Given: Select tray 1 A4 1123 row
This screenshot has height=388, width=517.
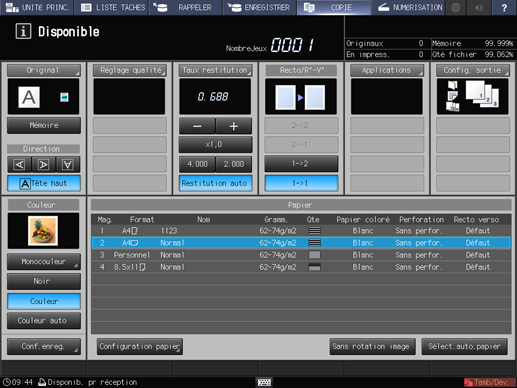Looking at the screenshot, I should coord(301,231).
